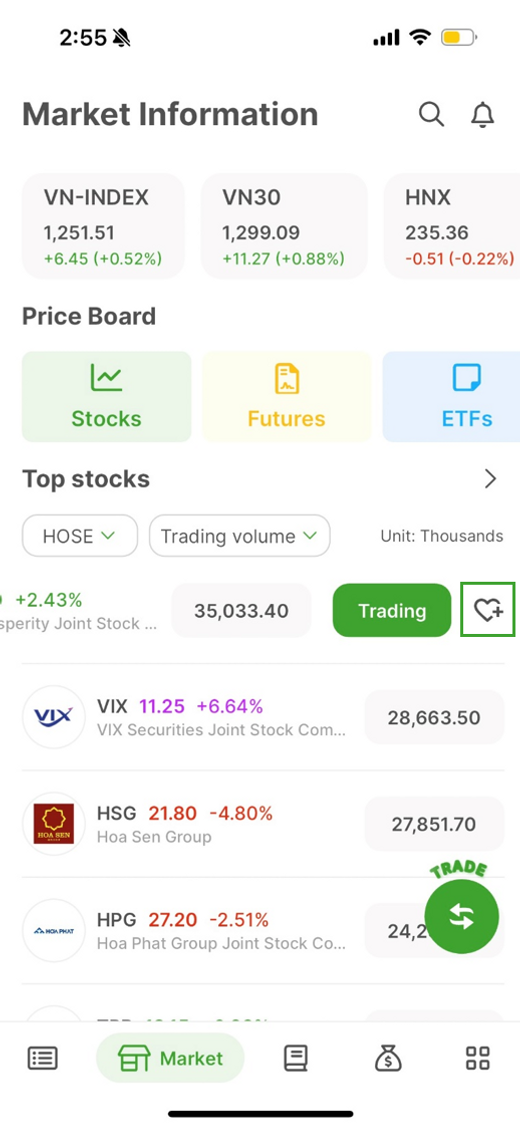The width and height of the screenshot is (520, 1125).
Task: Select the HSG Hoa Sen Group row
Action: (x=263, y=824)
